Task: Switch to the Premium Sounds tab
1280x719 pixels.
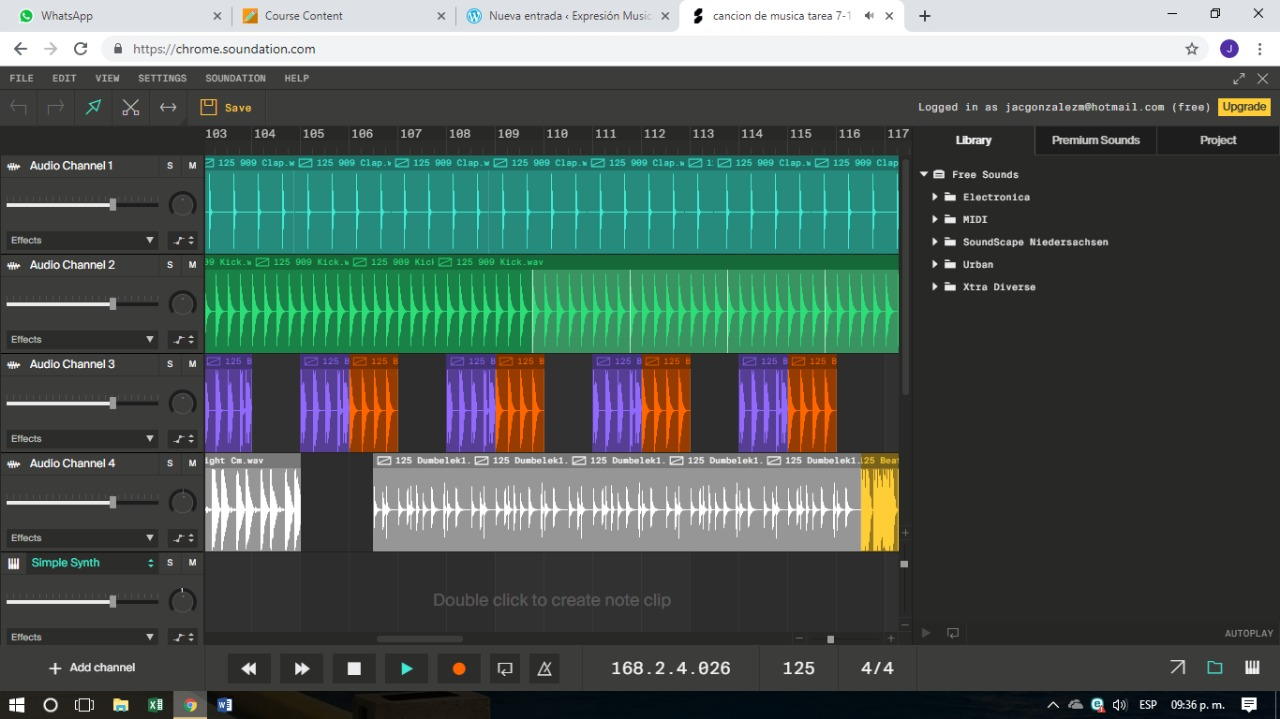Action: tap(1095, 140)
